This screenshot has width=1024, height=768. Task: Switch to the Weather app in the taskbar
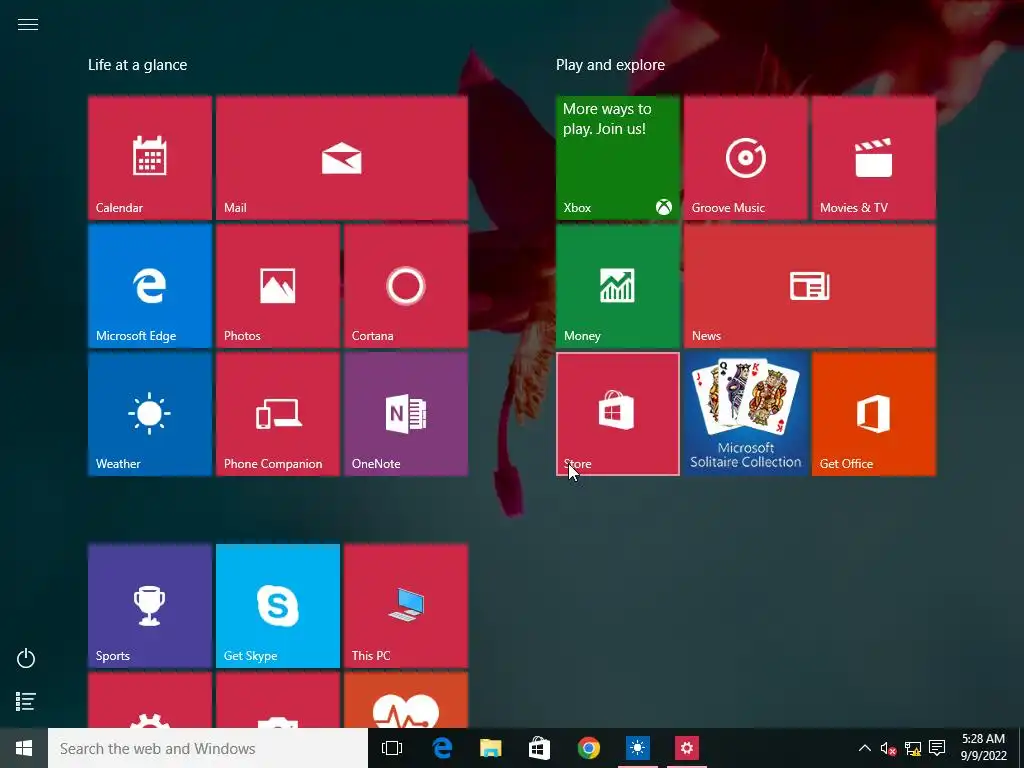[637, 748]
